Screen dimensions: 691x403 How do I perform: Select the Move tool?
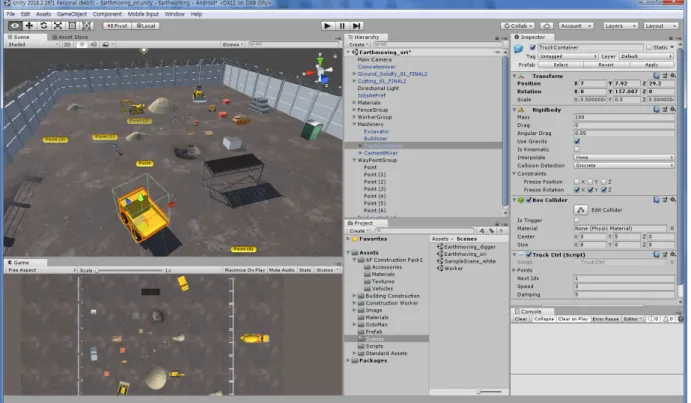(x=29, y=26)
